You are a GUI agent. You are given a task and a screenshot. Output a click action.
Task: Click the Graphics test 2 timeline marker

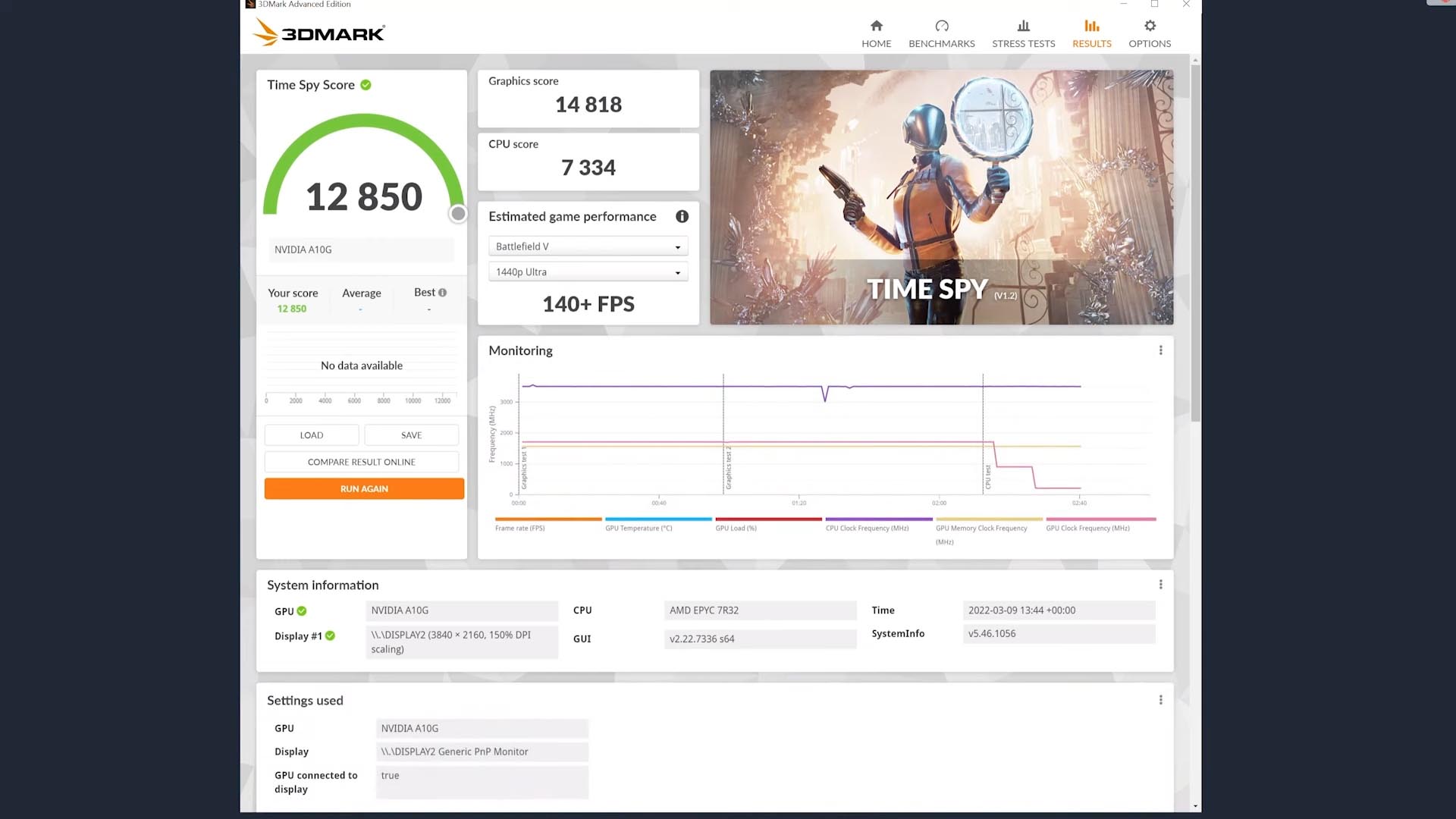pyautogui.click(x=728, y=468)
